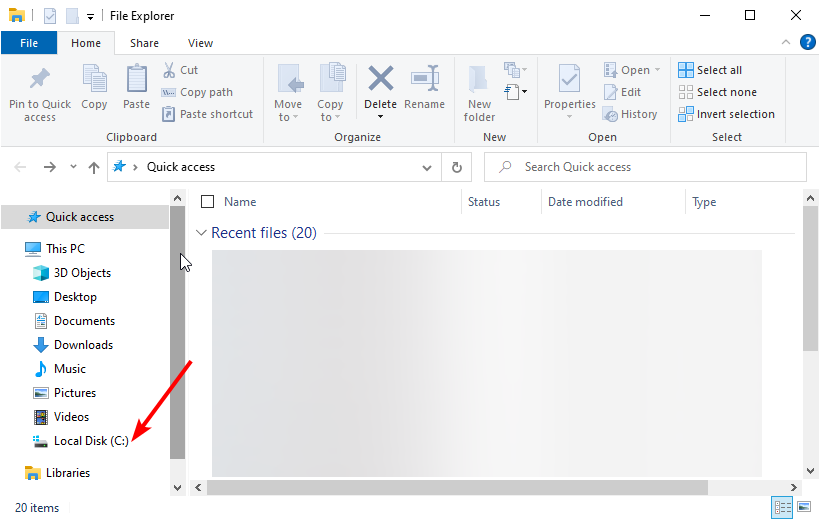
Task: Switch to the View tab
Action: 200,43
